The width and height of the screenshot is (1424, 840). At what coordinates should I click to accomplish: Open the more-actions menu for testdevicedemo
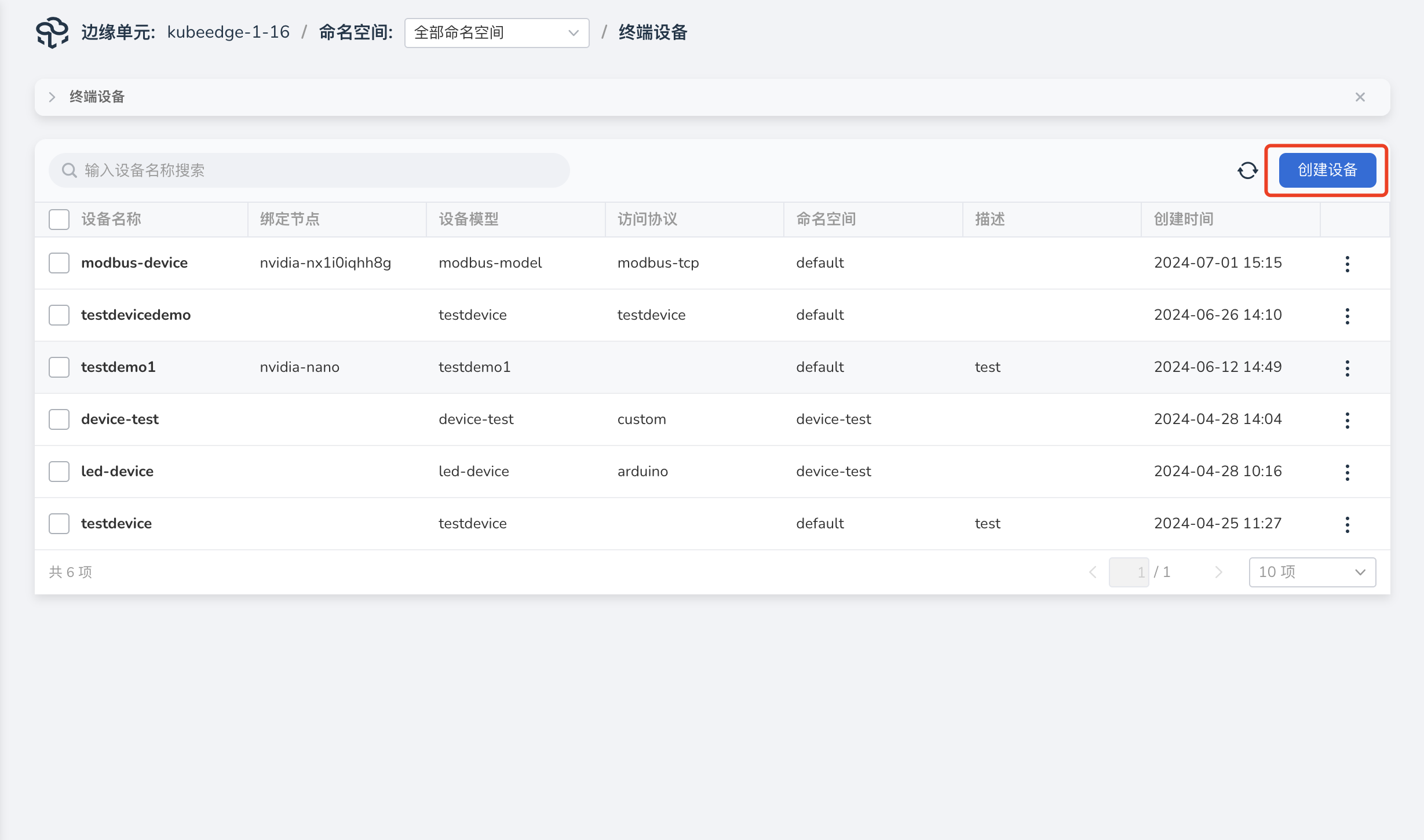[x=1347, y=316]
